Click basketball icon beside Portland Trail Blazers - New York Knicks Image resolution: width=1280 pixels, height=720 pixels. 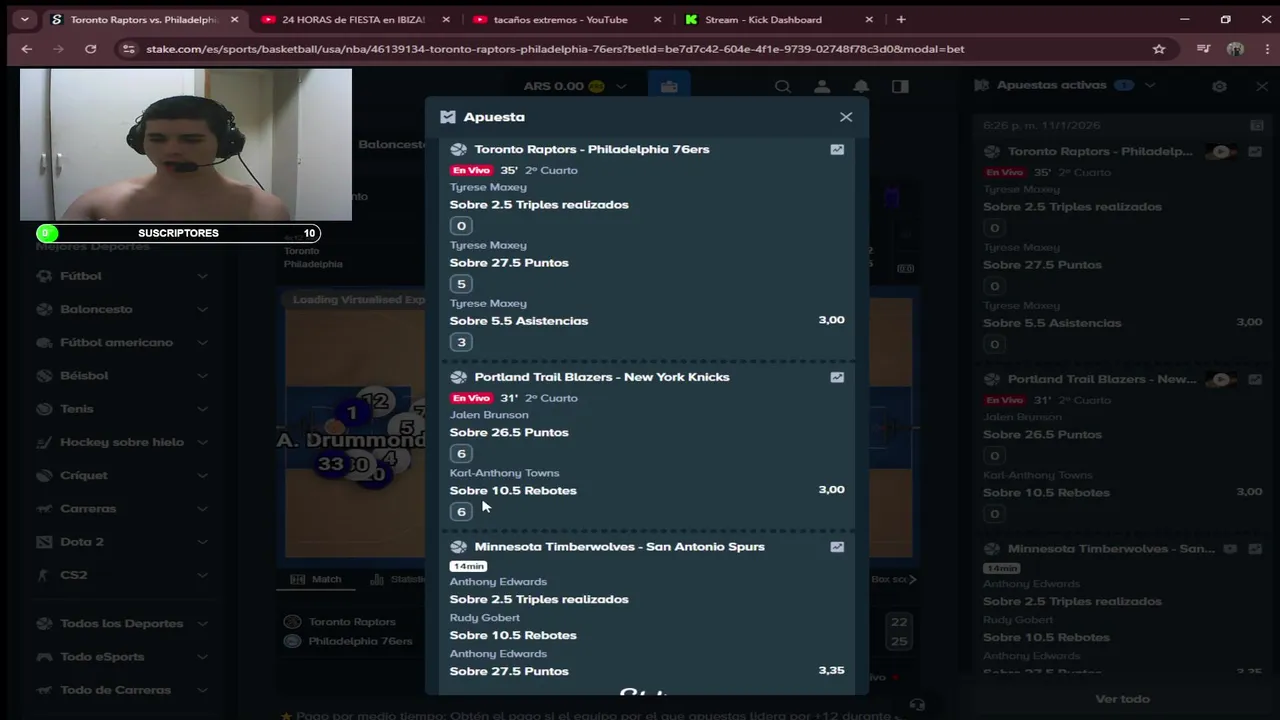tap(459, 377)
